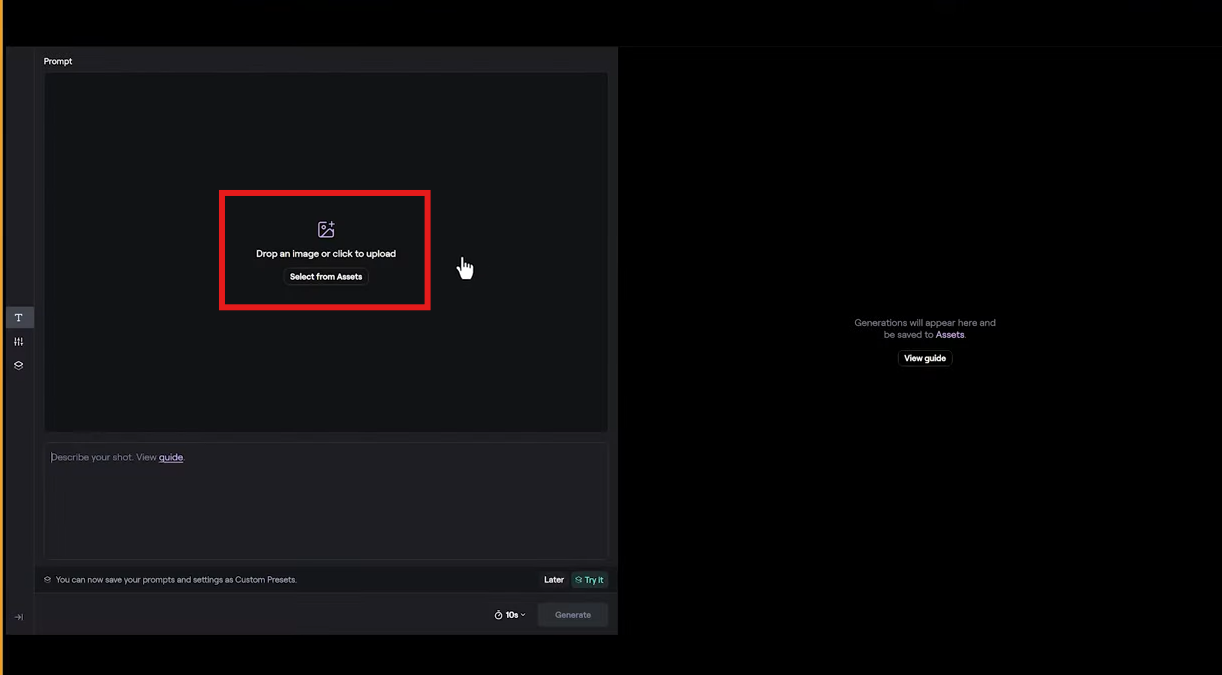This screenshot has width=1222, height=675.
Task: Click the 'Generations will appear here and' text
Action: coord(925,323)
